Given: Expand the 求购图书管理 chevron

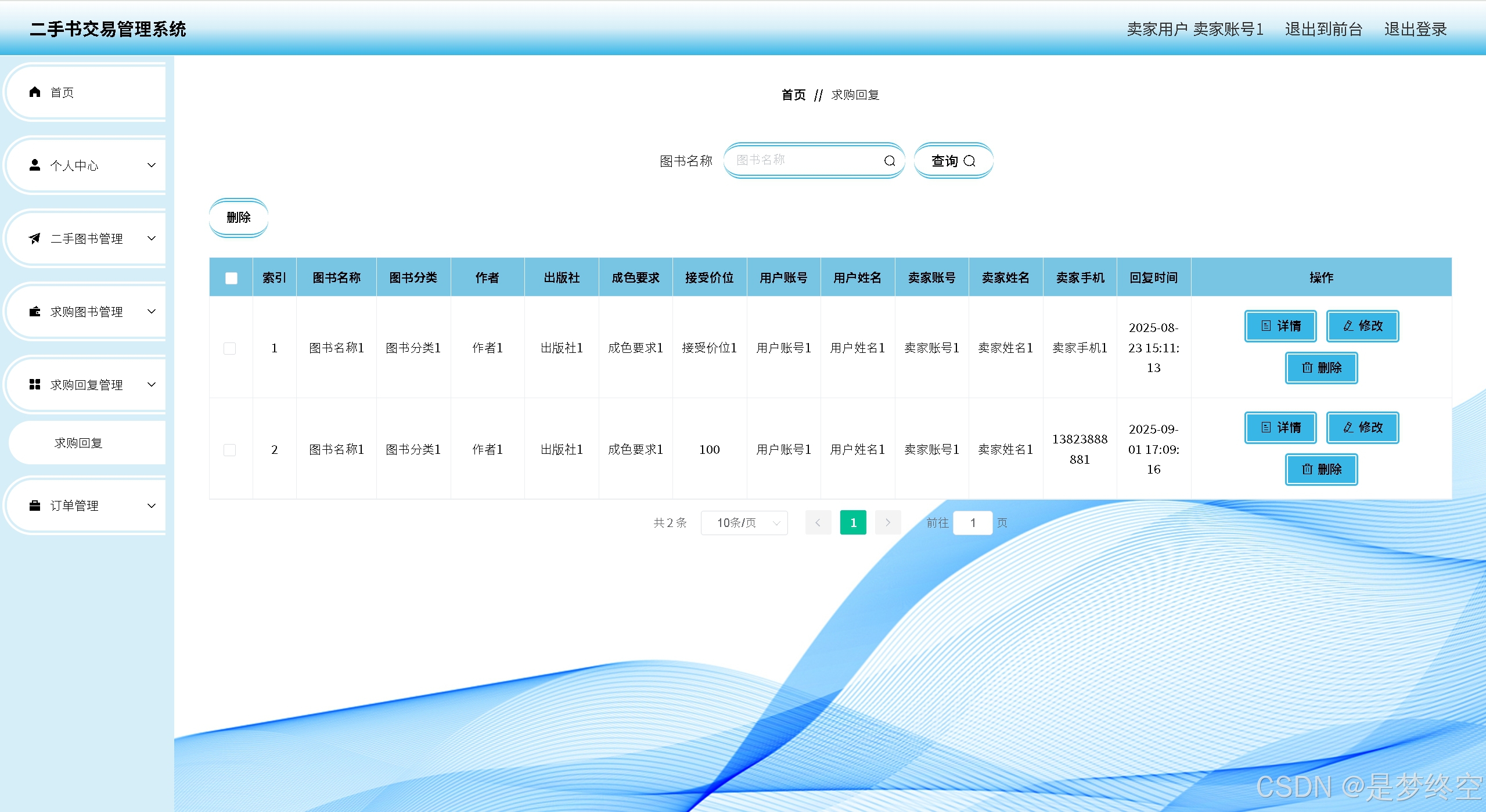Looking at the screenshot, I should pyautogui.click(x=152, y=311).
